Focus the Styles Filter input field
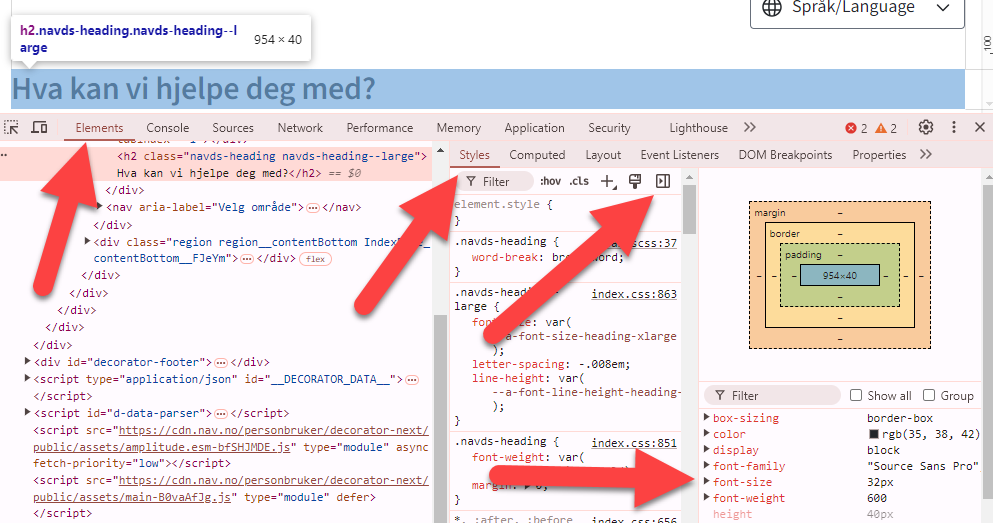993x523 pixels. click(x=496, y=182)
